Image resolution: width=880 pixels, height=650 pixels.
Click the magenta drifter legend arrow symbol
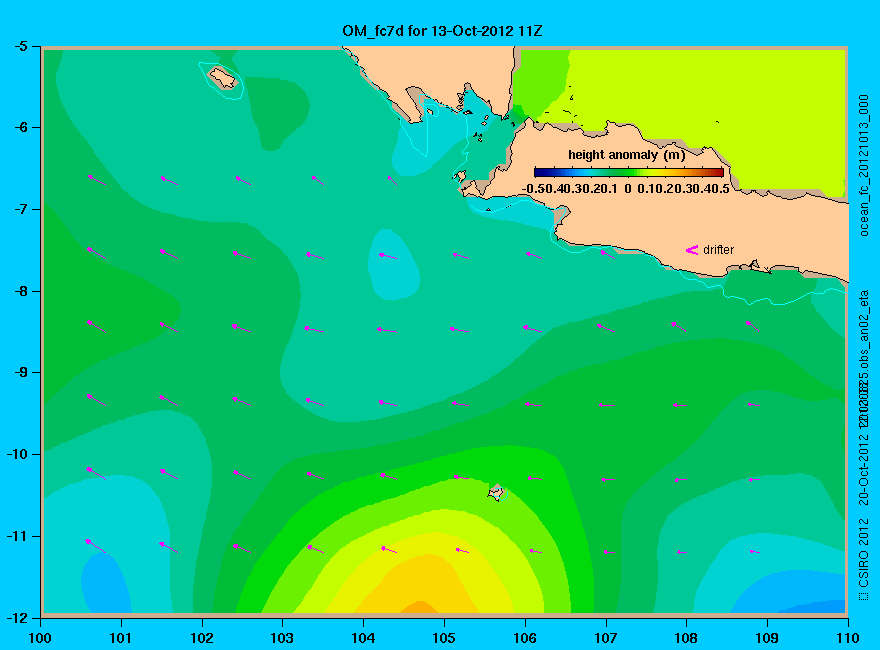[x=691, y=250]
